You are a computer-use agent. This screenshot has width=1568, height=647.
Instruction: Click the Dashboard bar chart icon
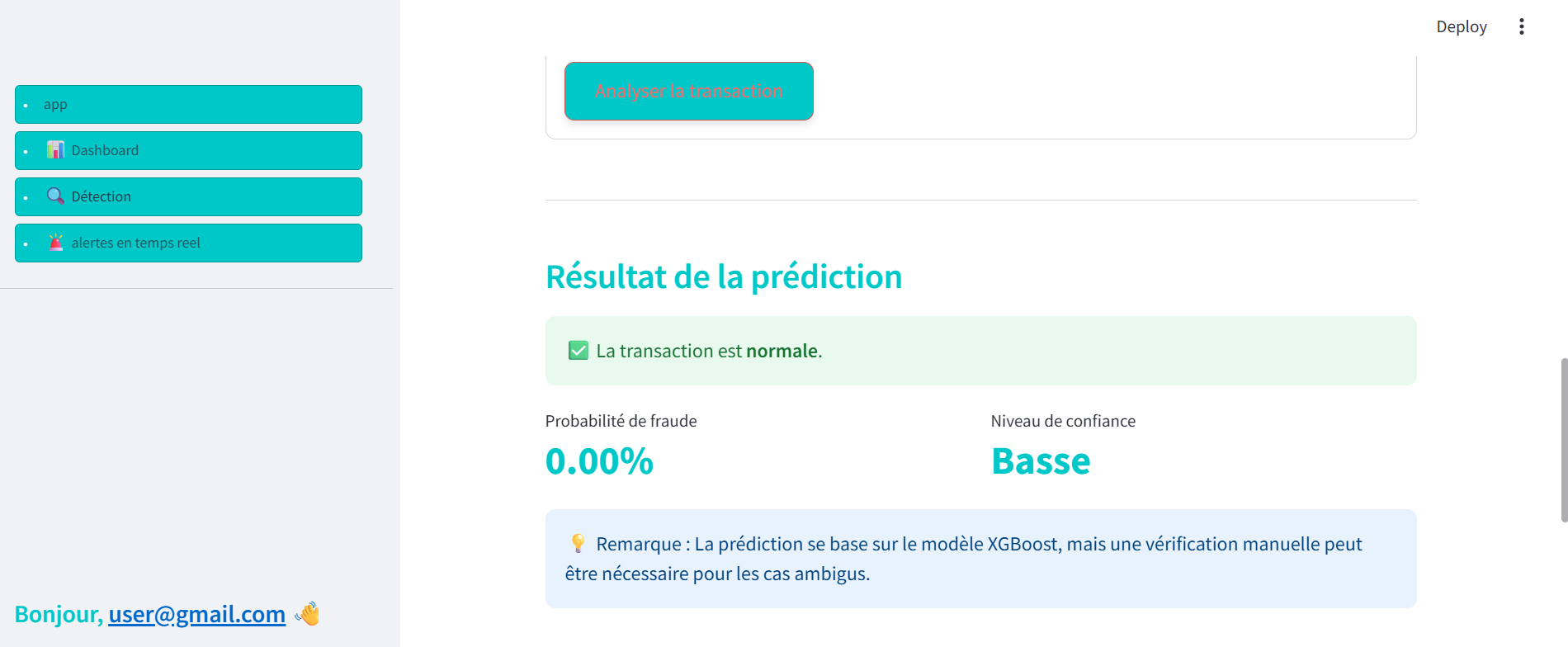point(55,150)
